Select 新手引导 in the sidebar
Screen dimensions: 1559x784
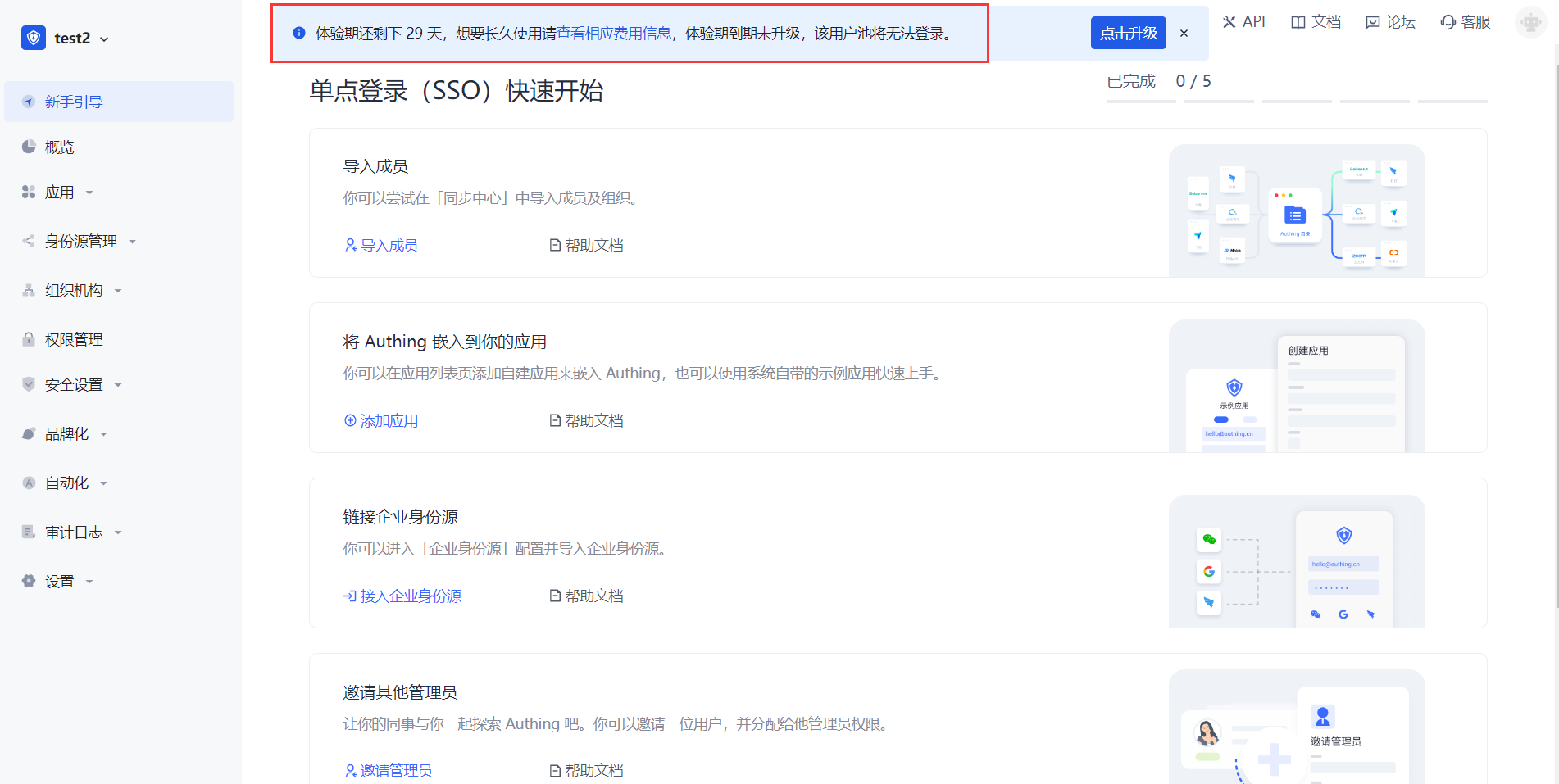[74, 102]
